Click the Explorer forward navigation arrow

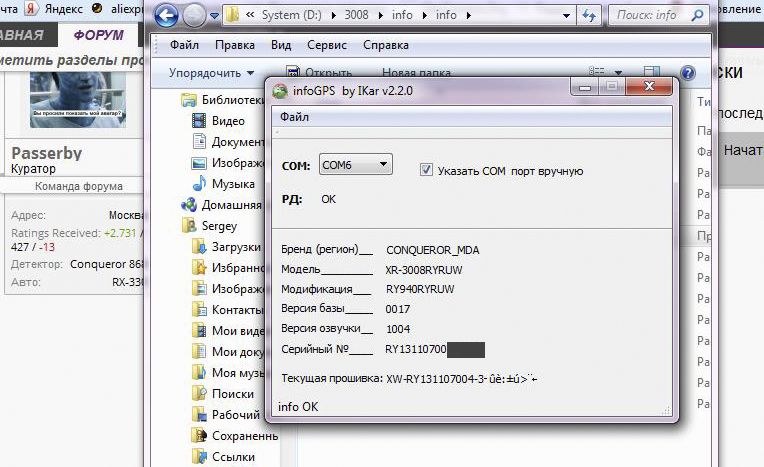pyautogui.click(x=193, y=15)
